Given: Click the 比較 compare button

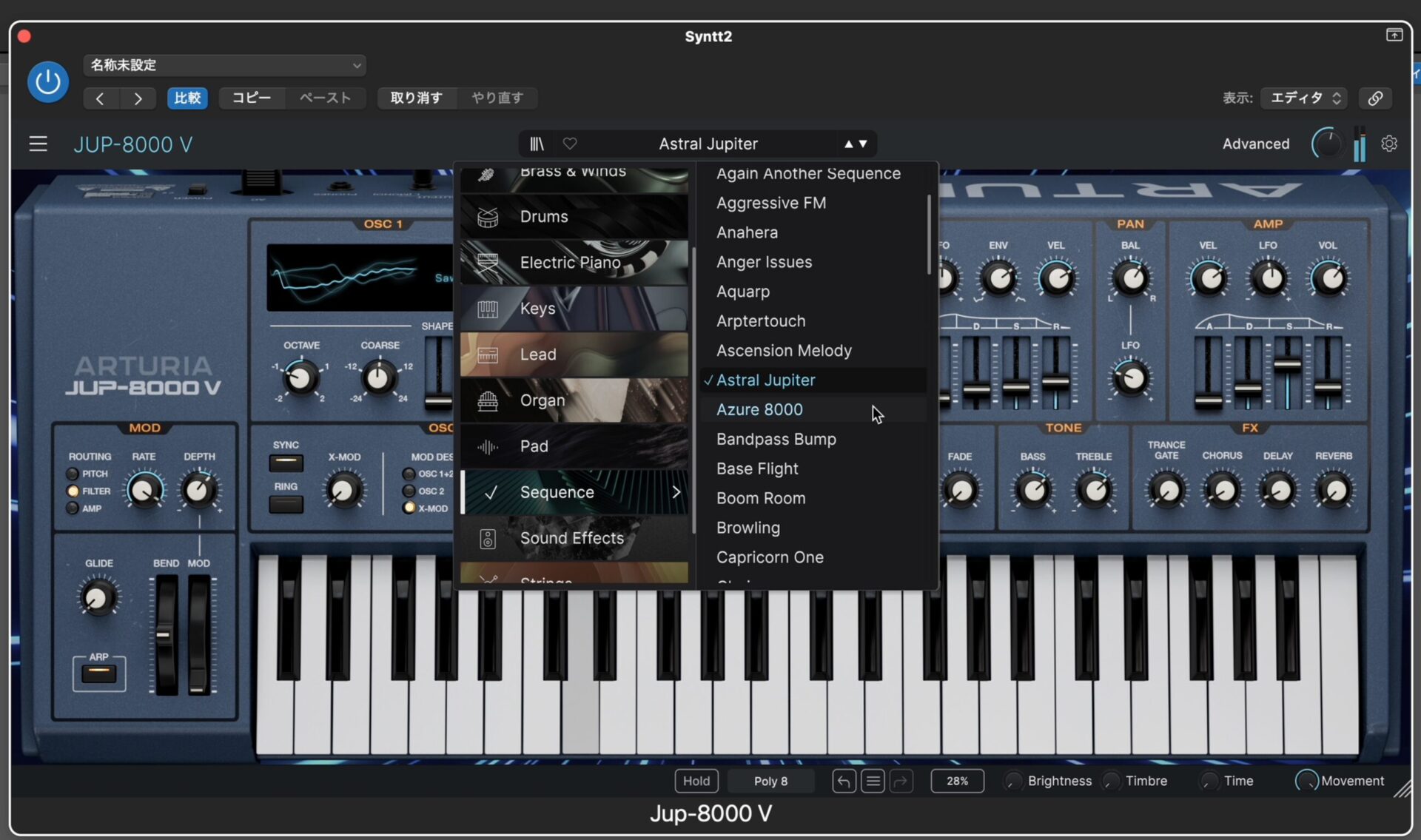Looking at the screenshot, I should point(187,98).
